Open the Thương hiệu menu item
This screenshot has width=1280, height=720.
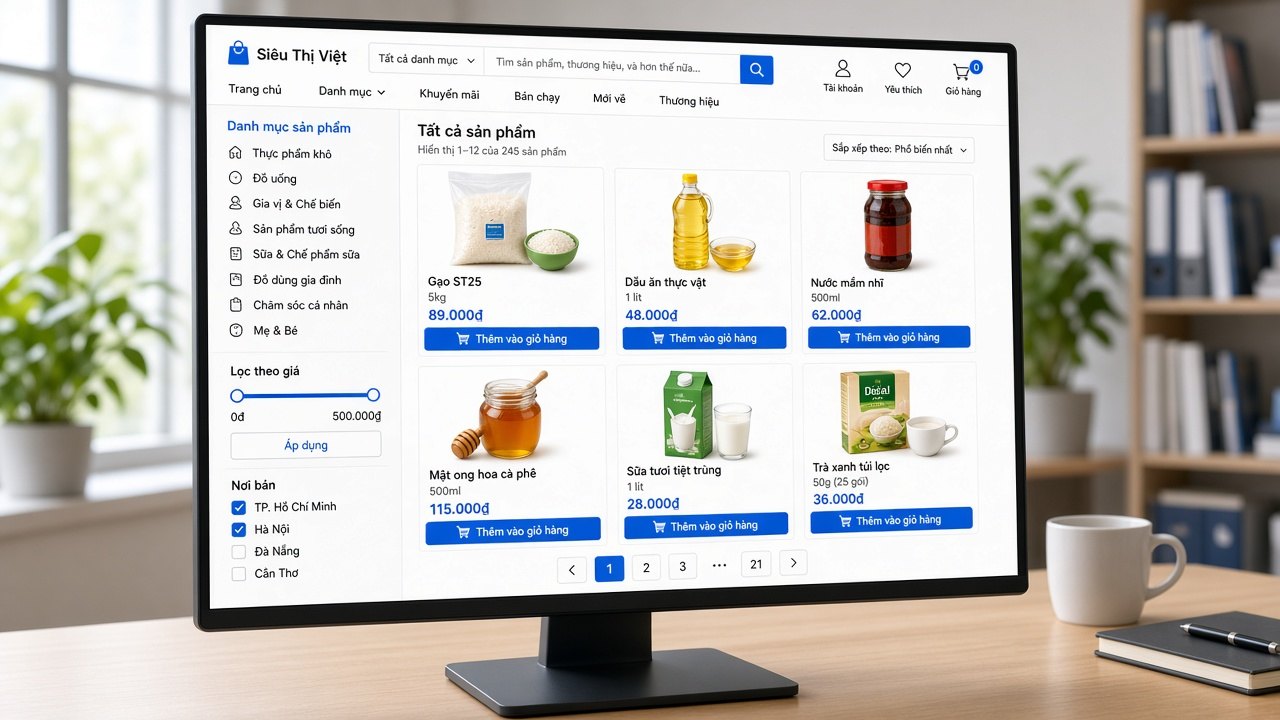(689, 101)
